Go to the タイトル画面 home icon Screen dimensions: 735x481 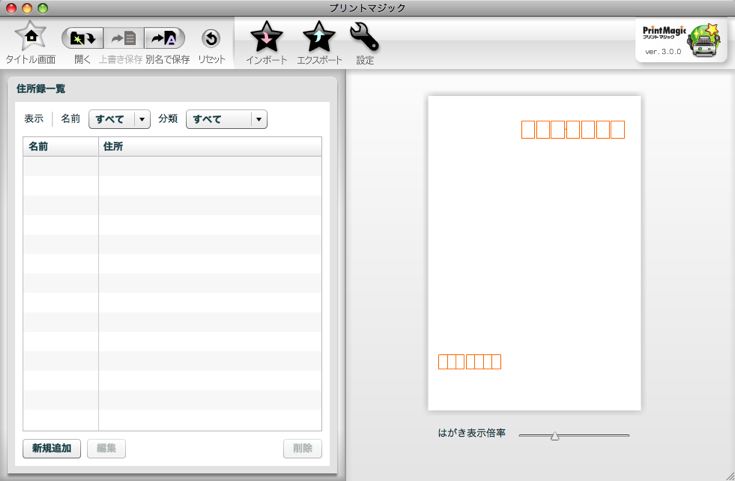click(x=31, y=37)
